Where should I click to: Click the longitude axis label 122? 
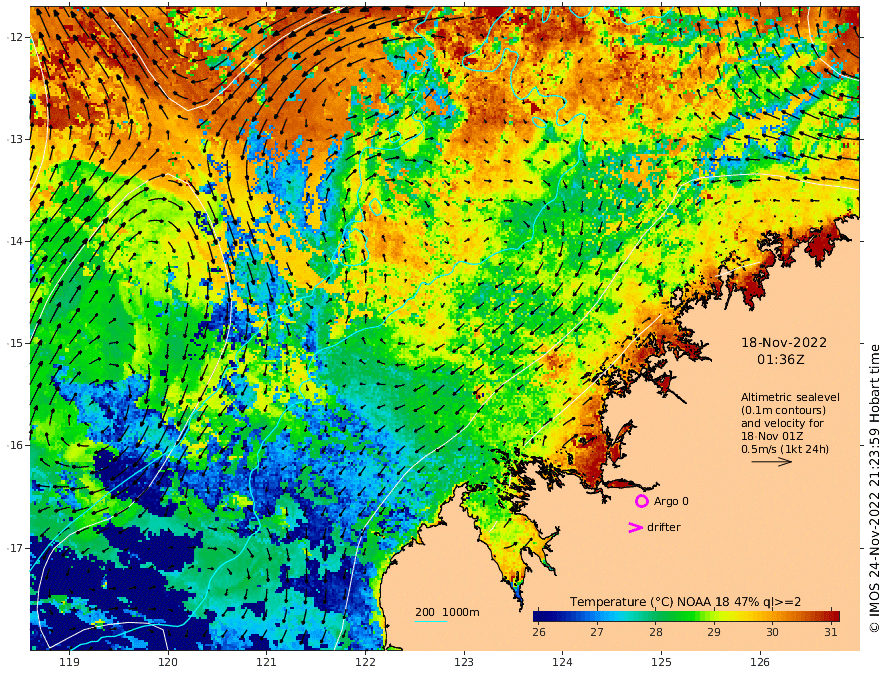(x=365, y=662)
